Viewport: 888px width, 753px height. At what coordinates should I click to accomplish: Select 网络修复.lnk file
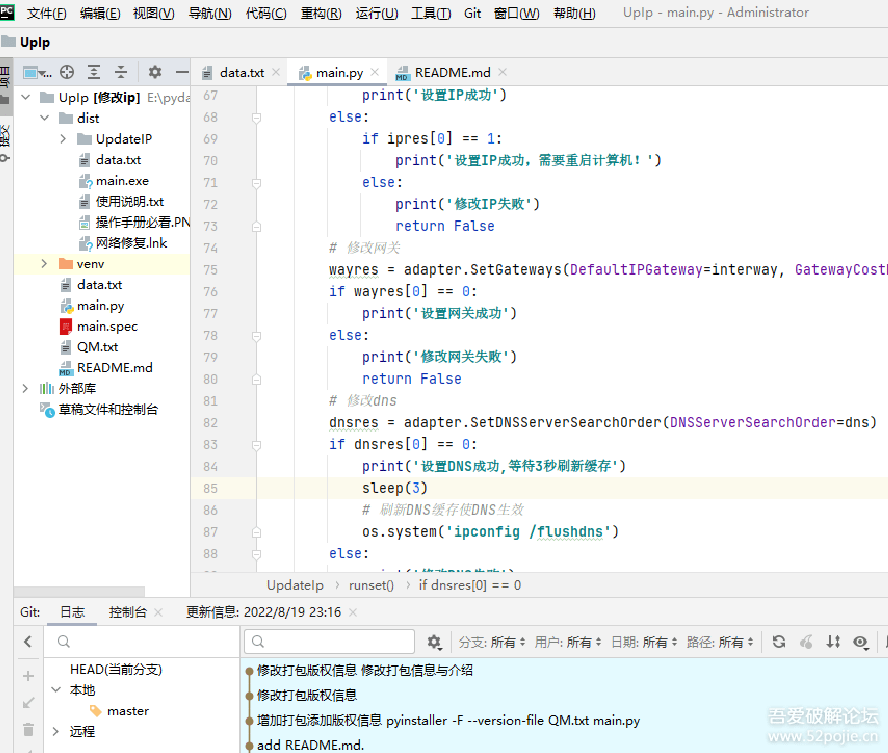click(131, 243)
